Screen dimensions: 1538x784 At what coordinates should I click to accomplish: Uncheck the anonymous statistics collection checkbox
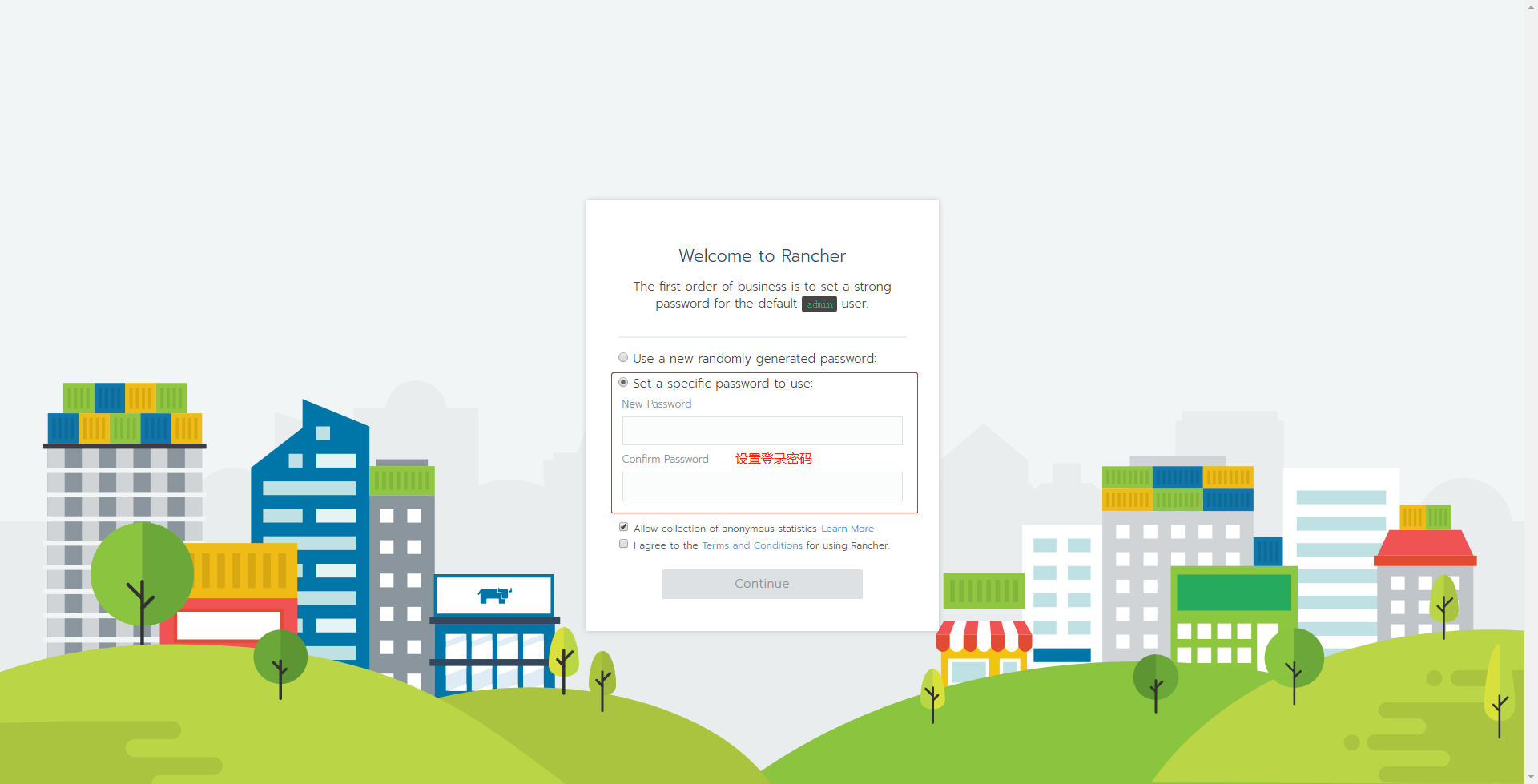coord(623,527)
